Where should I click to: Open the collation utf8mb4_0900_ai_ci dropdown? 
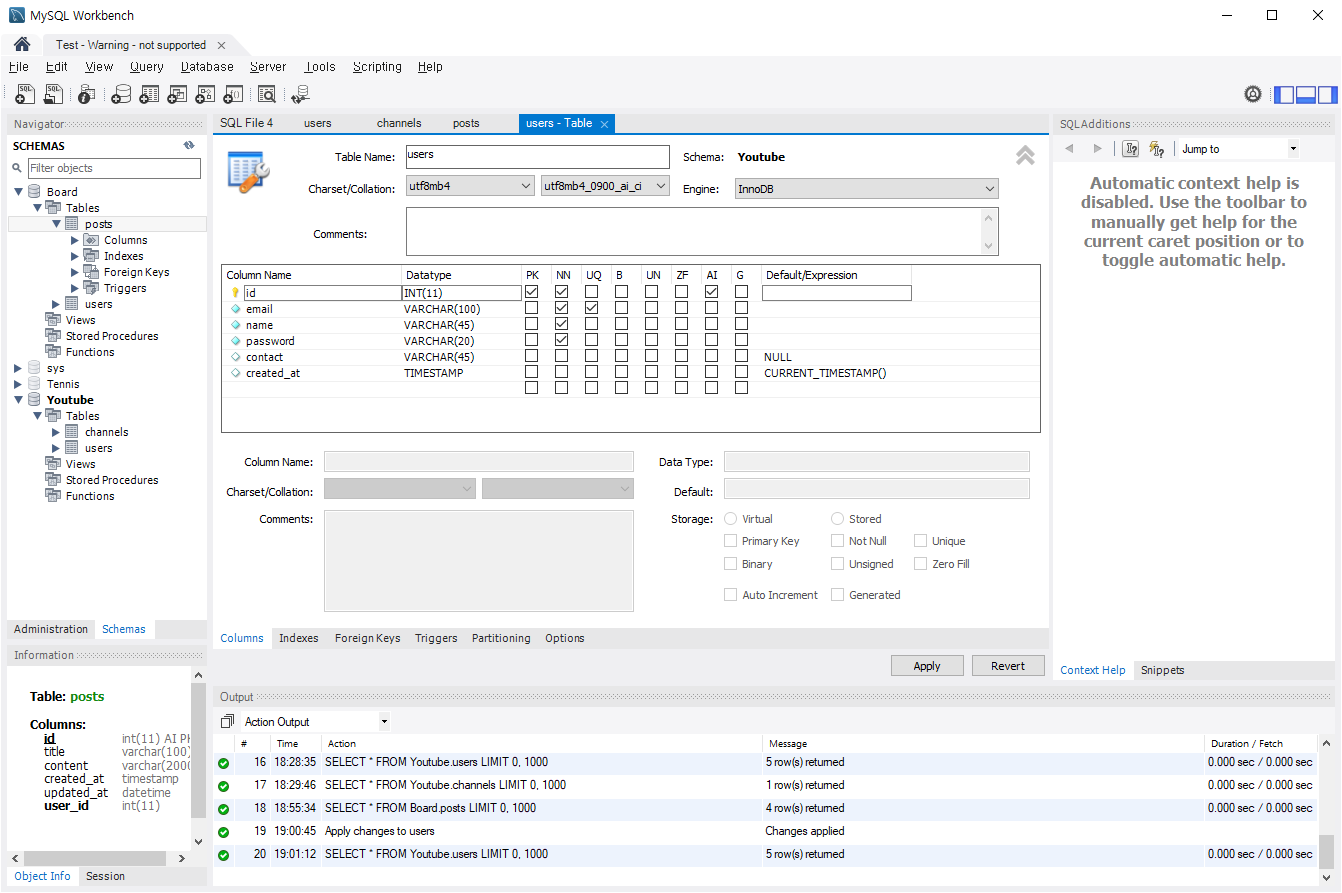coord(605,186)
